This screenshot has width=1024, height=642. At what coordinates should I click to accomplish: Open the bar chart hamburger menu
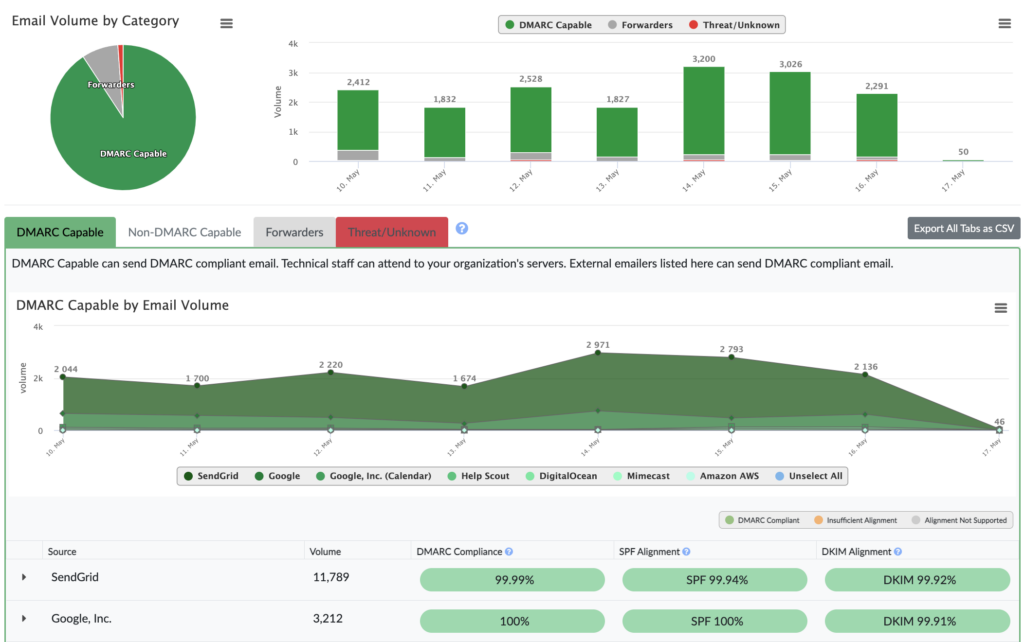click(1004, 24)
